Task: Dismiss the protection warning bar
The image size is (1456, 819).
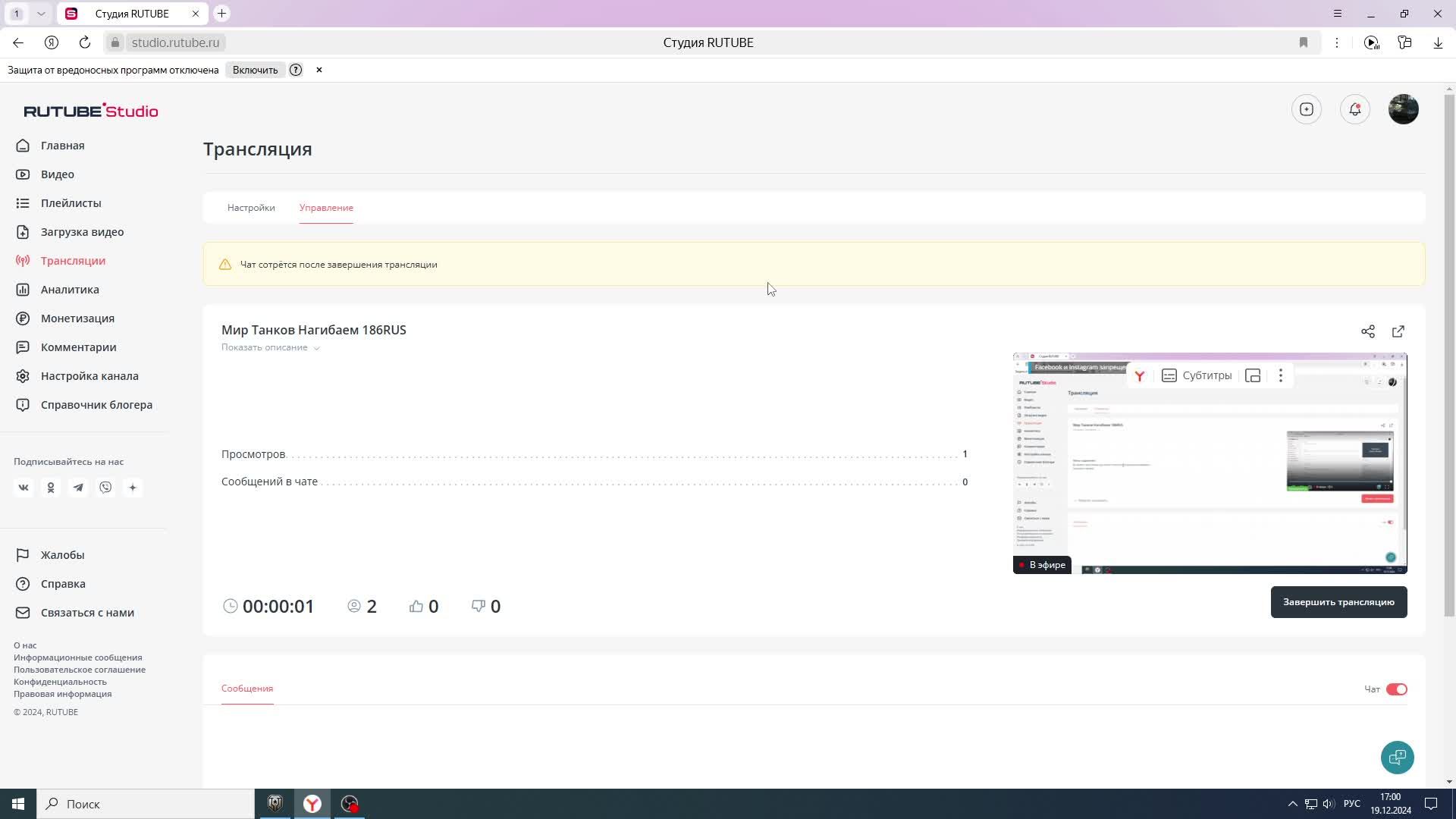Action: pos(319,70)
